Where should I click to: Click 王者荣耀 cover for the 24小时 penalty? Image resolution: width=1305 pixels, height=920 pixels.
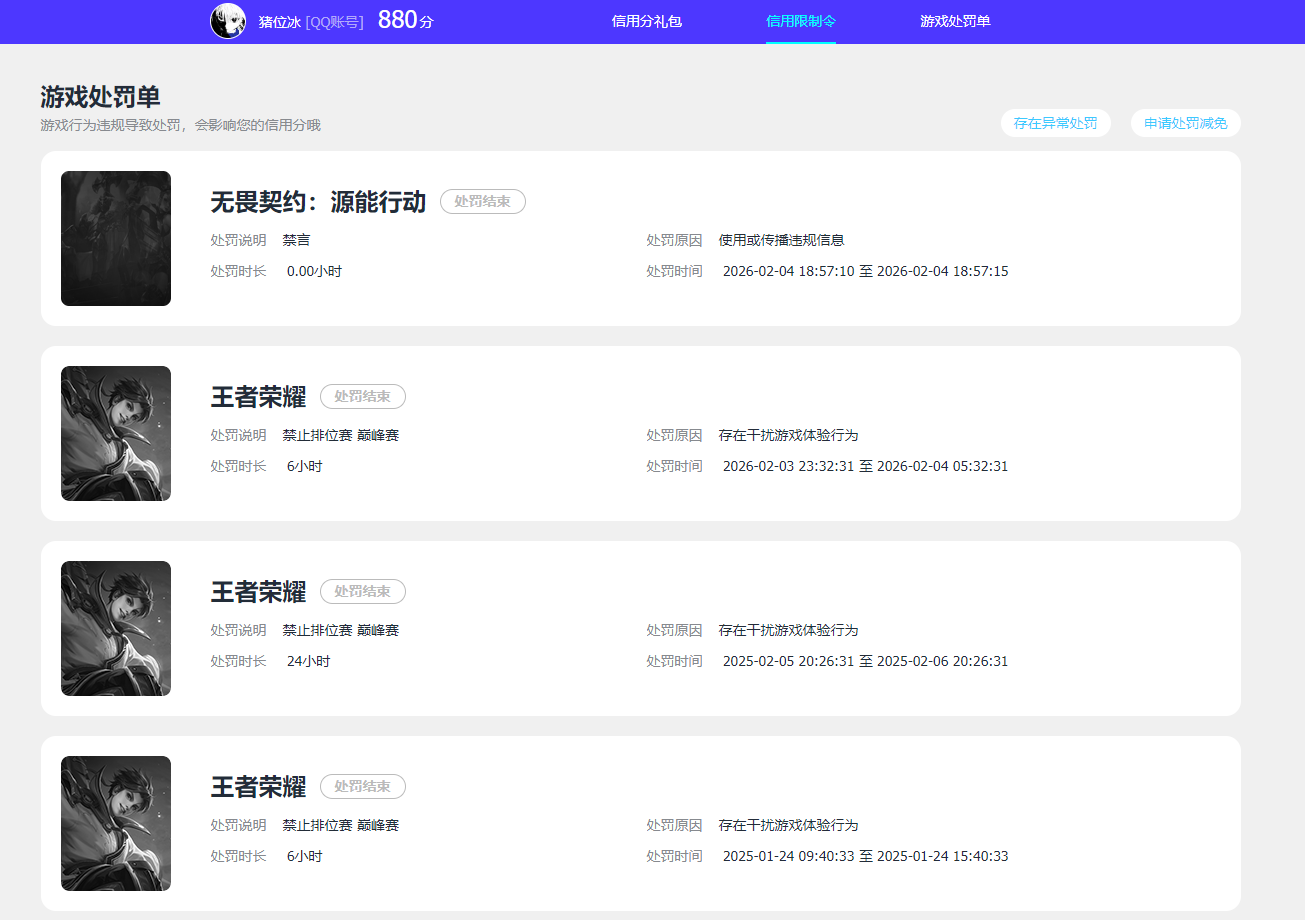[x=116, y=628]
